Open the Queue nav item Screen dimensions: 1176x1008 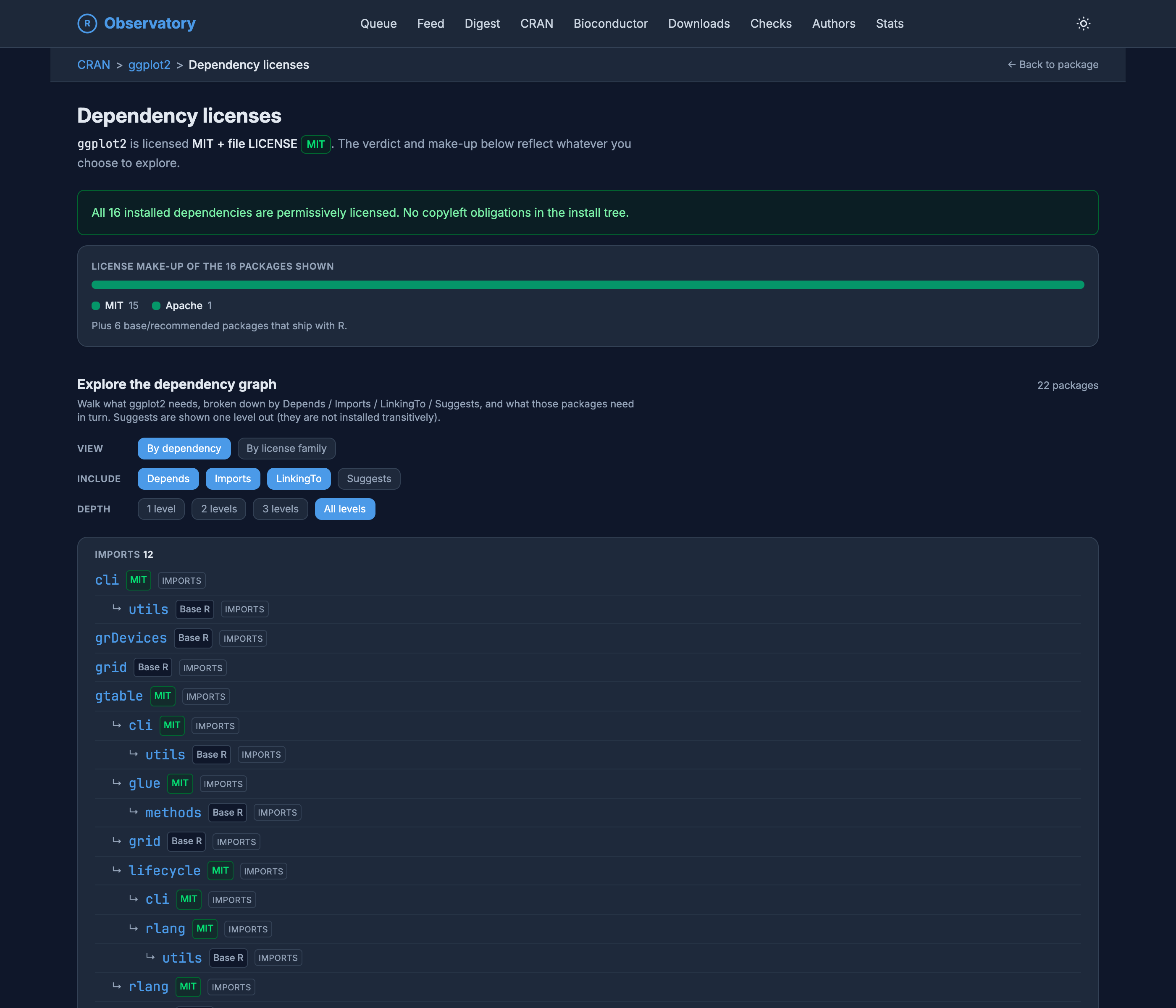coord(378,23)
